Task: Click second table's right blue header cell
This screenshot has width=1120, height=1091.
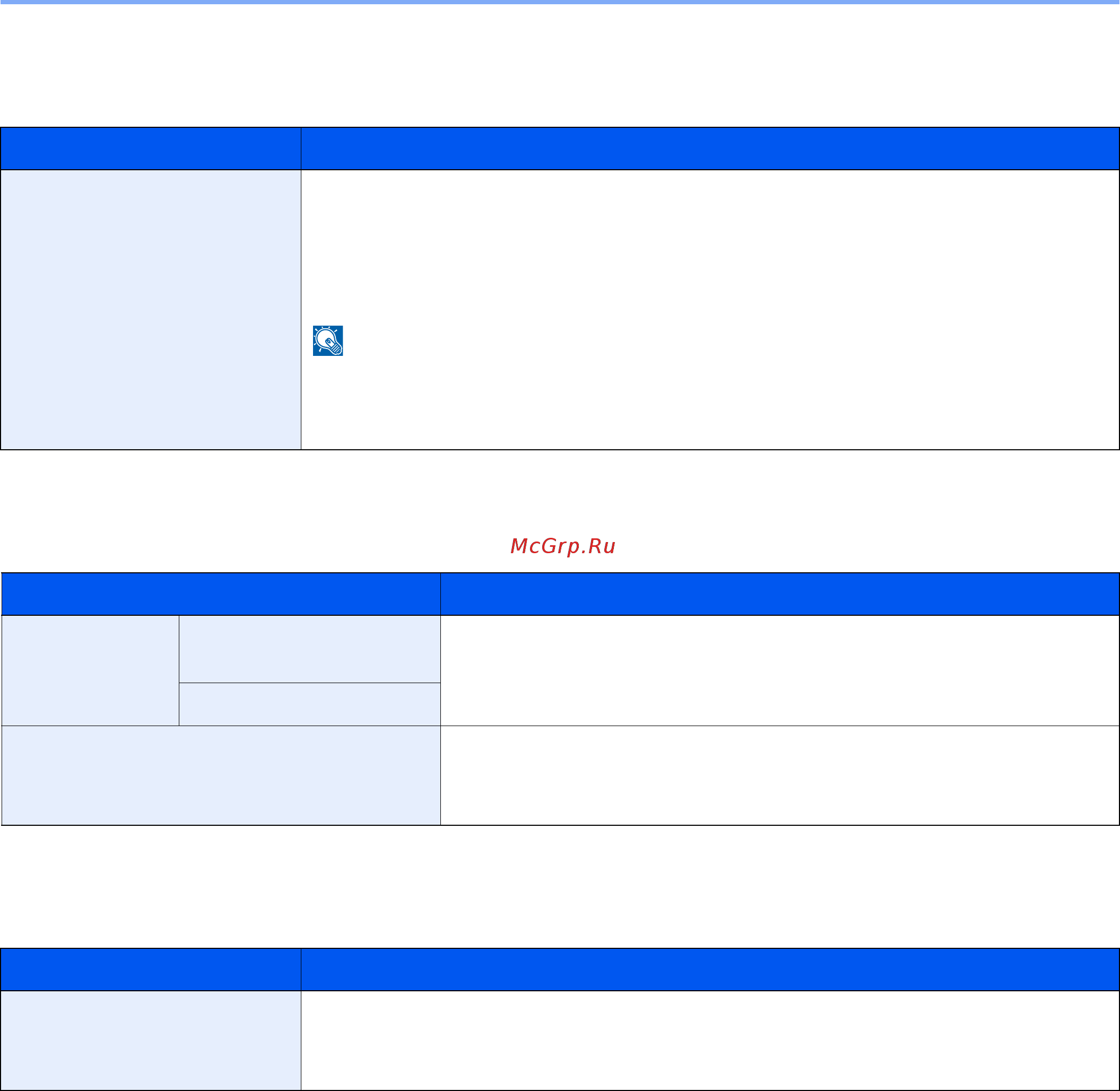Action: 779,593
